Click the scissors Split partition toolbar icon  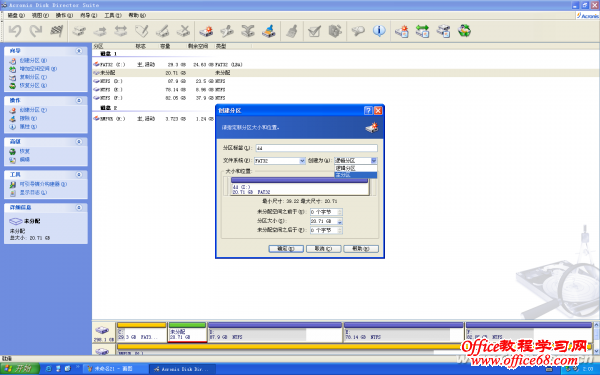click(227, 31)
